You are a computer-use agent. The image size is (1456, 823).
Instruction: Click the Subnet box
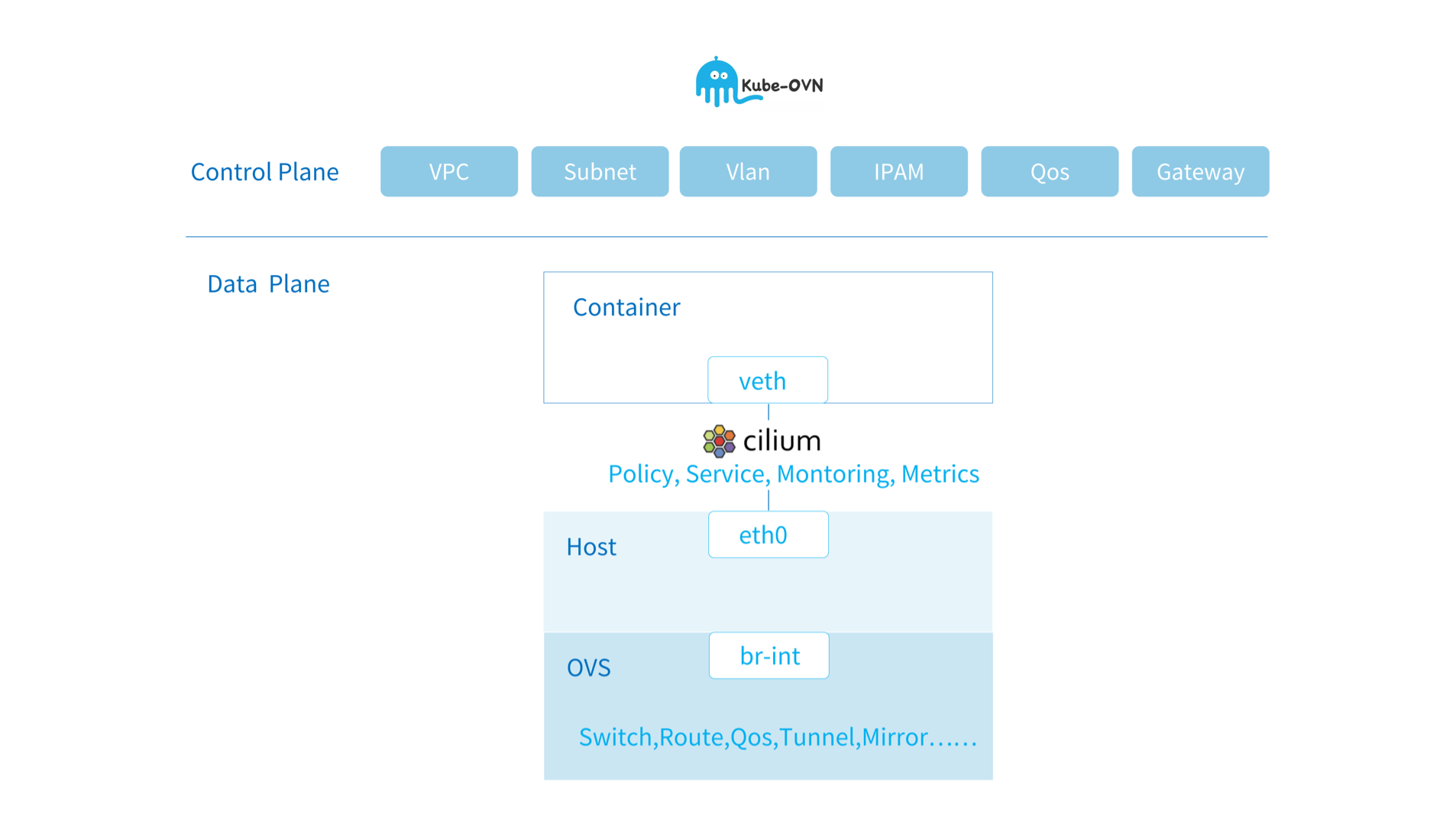coord(600,172)
